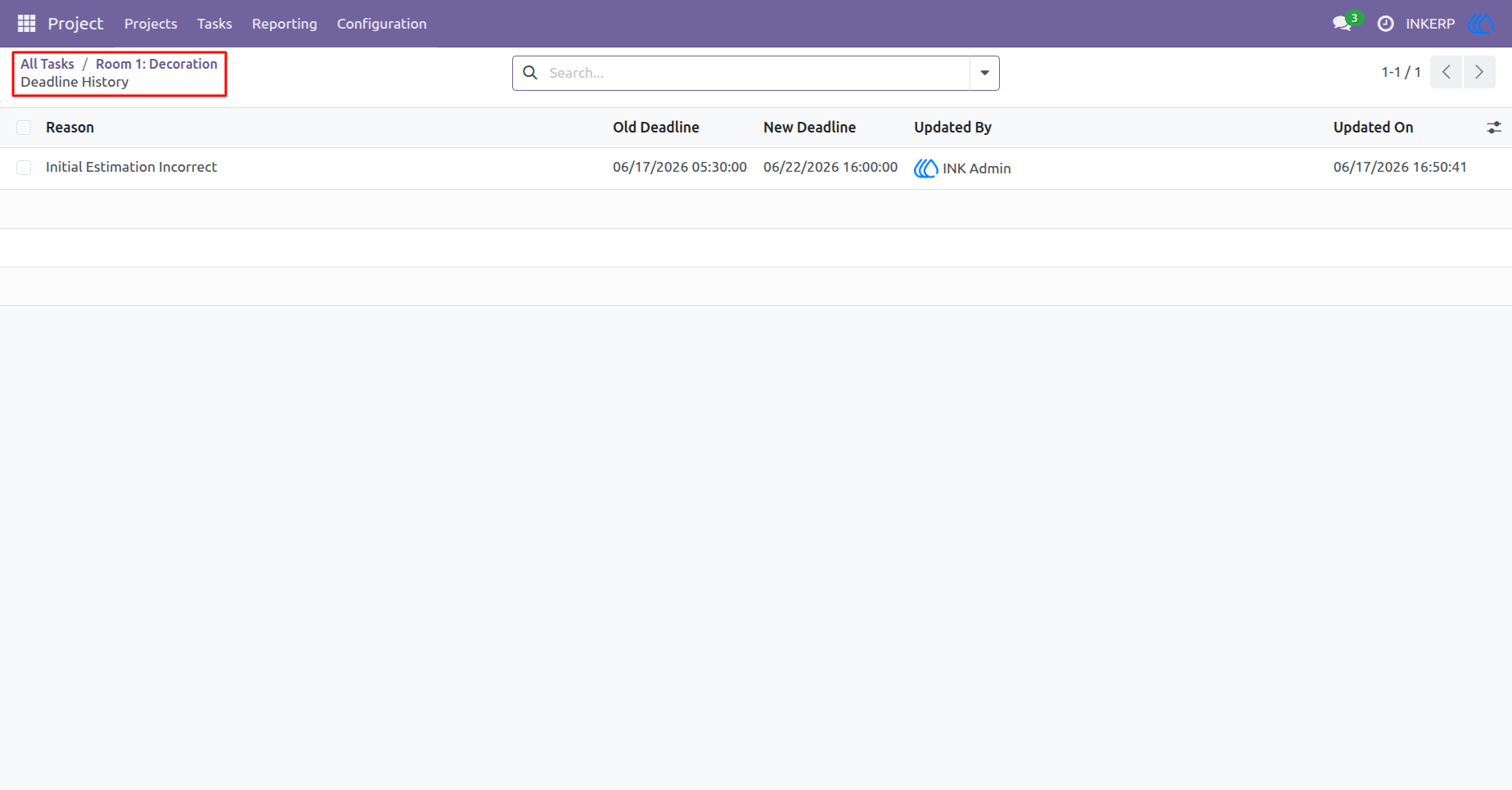1512x790 pixels.
Task: Click INK Admin avatar icon in row
Action: tap(925, 168)
